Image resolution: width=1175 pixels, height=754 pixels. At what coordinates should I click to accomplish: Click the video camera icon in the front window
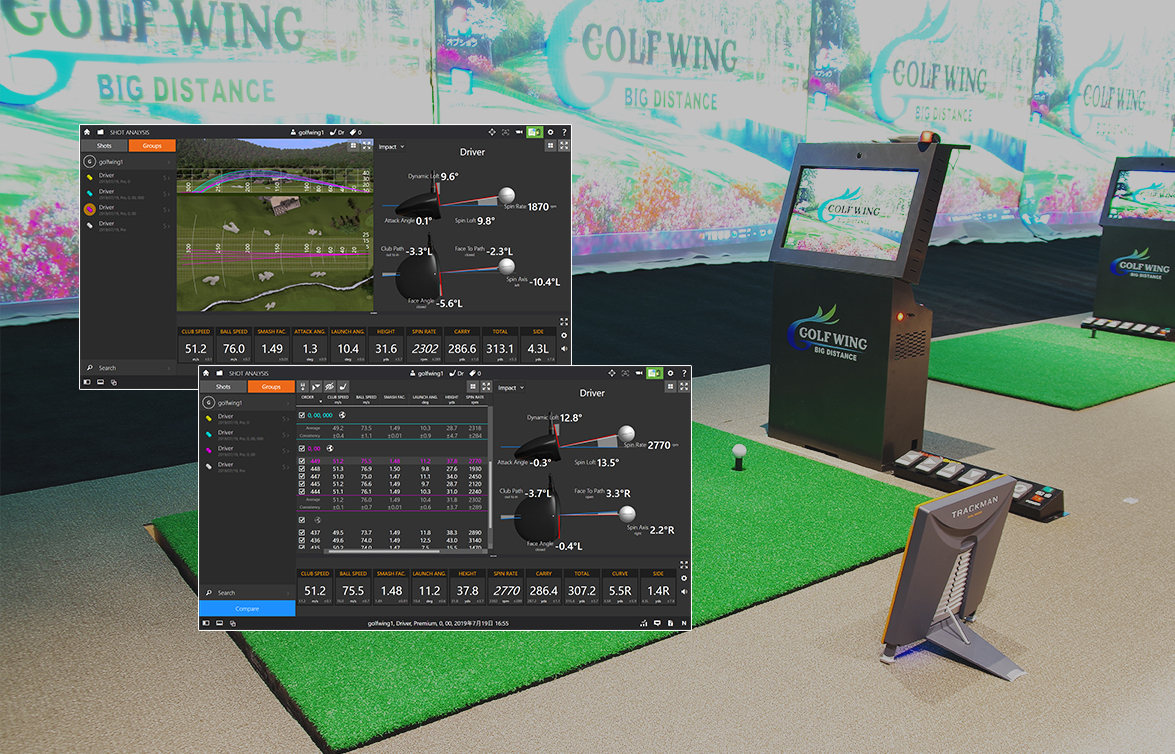[639, 373]
